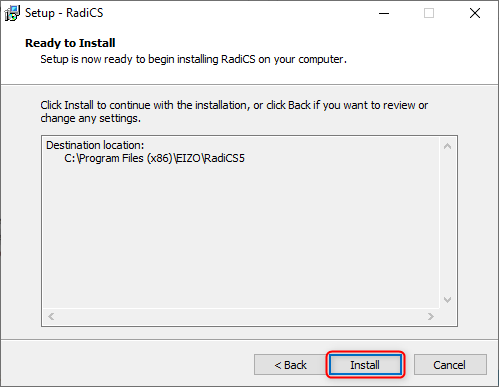Screen dimensions: 499x387
Task: Click the 'Ready to Install' heading
Action: coord(70,43)
